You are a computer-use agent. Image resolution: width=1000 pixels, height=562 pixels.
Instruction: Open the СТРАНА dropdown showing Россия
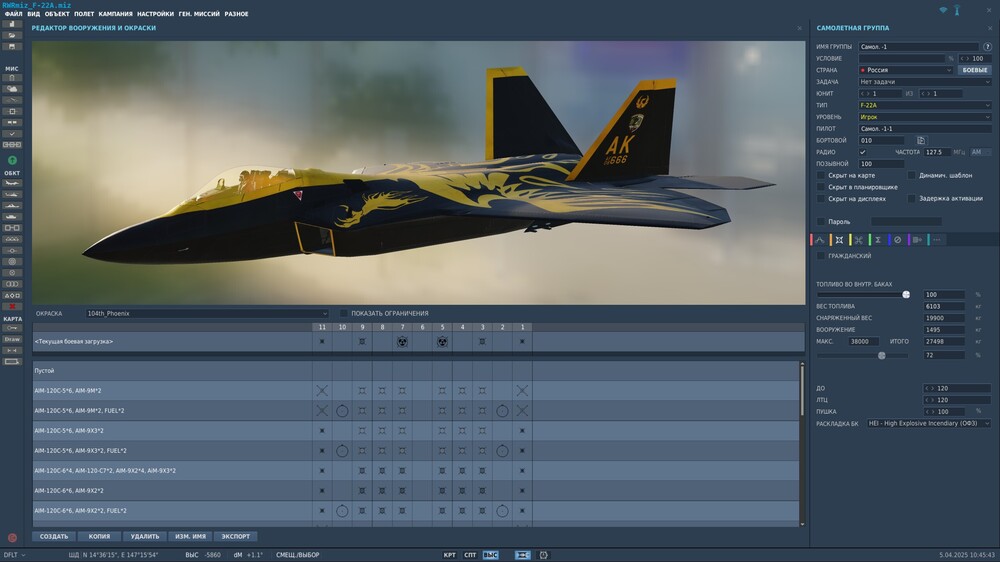coord(906,70)
